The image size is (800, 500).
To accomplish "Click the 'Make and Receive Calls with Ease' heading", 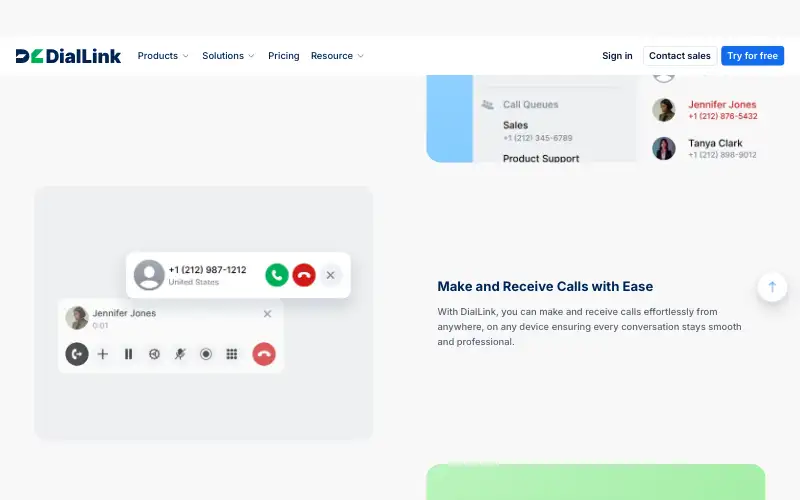I will pyautogui.click(x=545, y=286).
